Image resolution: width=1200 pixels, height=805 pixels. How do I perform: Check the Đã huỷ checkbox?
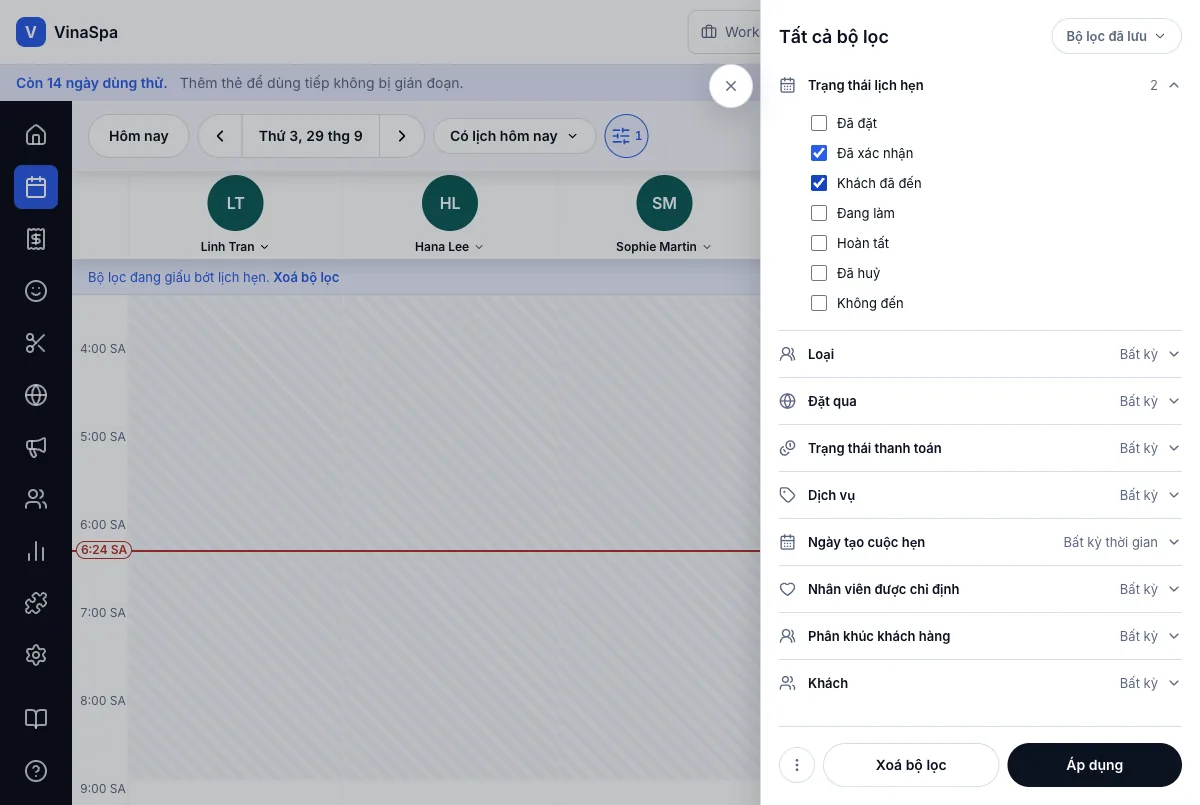tap(819, 273)
